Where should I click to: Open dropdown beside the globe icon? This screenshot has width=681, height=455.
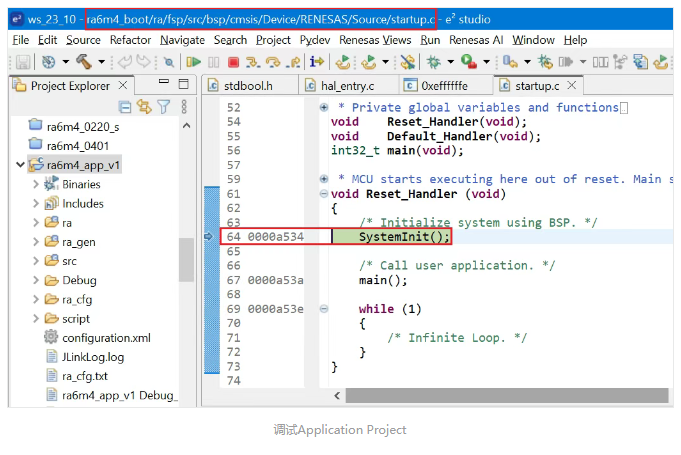coord(66,62)
